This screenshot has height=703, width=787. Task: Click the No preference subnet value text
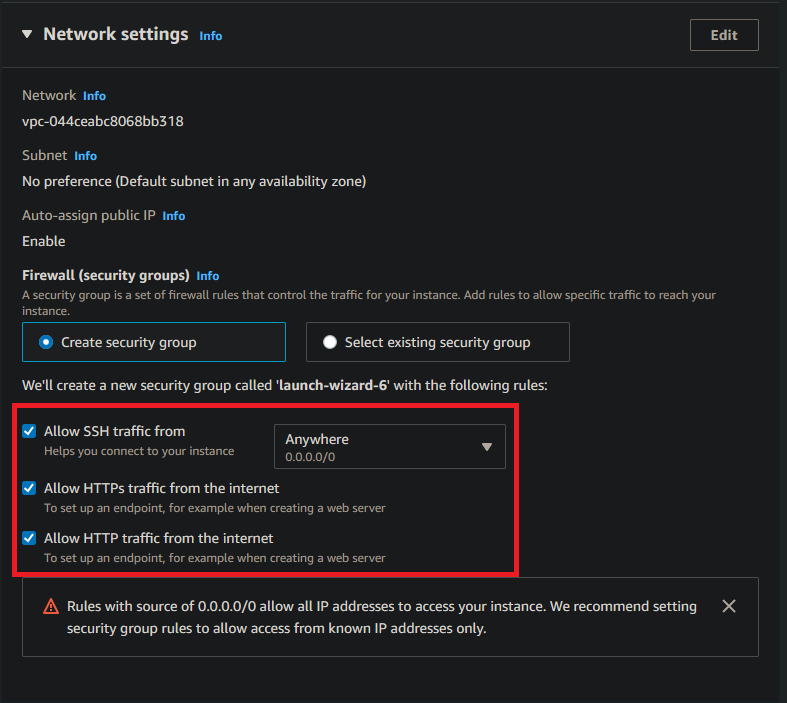[194, 181]
